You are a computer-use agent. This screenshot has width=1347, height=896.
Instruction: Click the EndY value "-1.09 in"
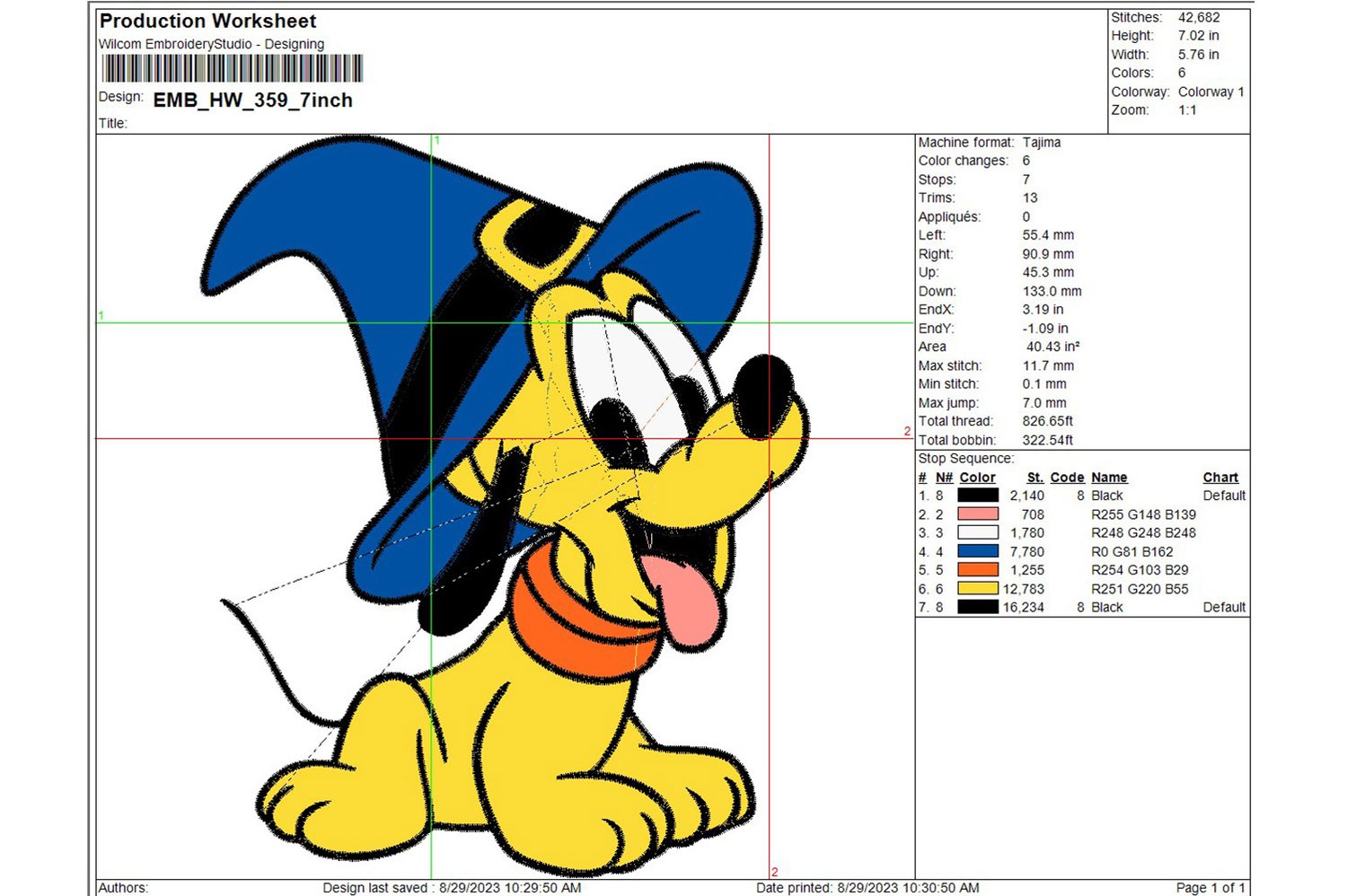[x=1045, y=329]
